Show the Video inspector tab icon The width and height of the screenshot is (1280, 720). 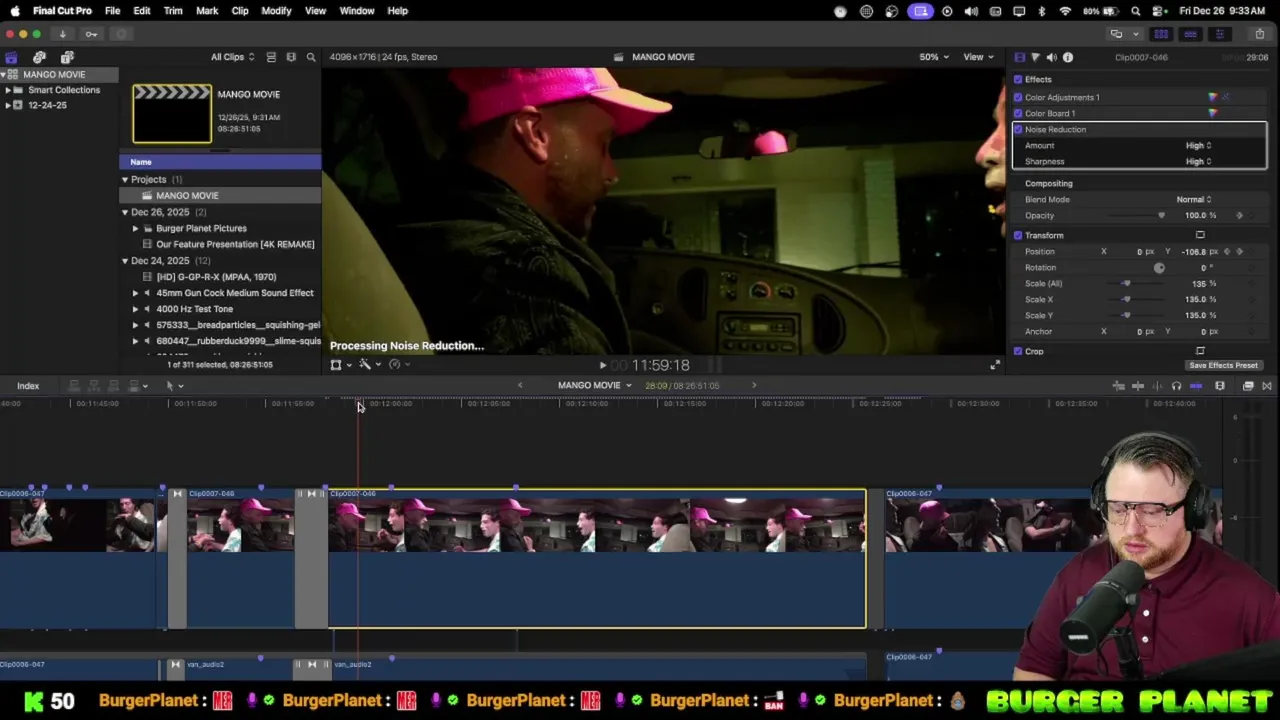click(x=1019, y=57)
